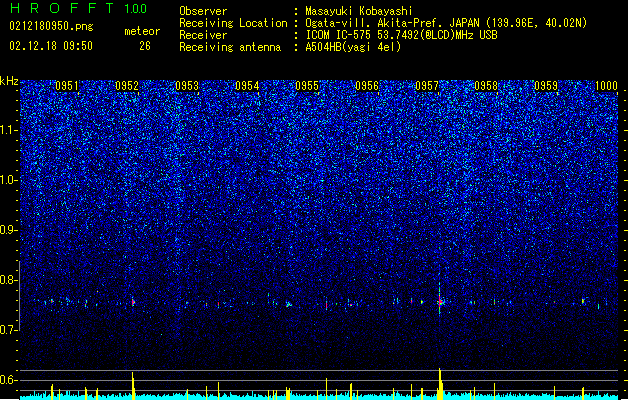Click the red meteor echo at 0952

coord(133,302)
